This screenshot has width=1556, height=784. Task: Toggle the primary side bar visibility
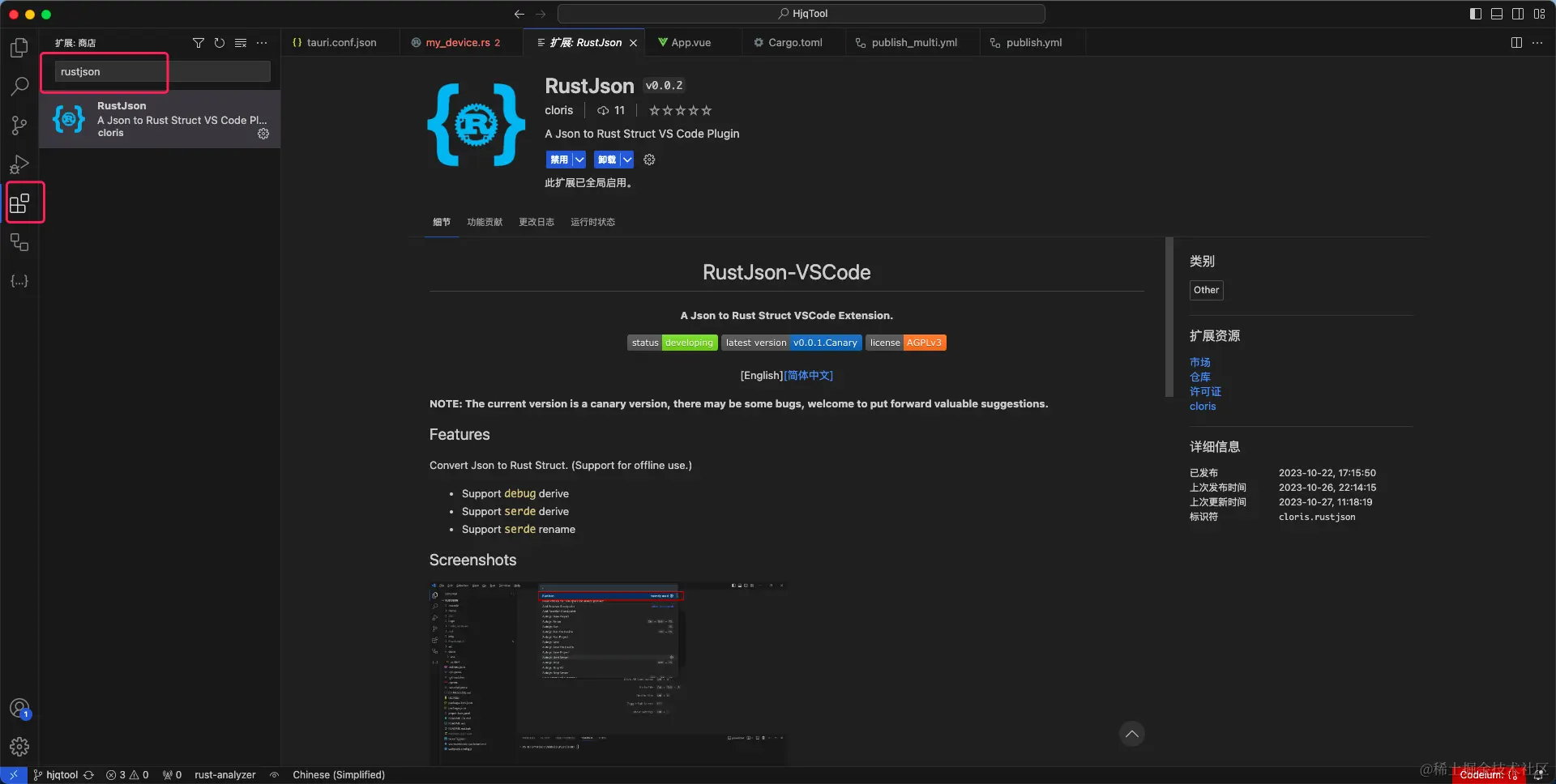pyautogui.click(x=1476, y=14)
